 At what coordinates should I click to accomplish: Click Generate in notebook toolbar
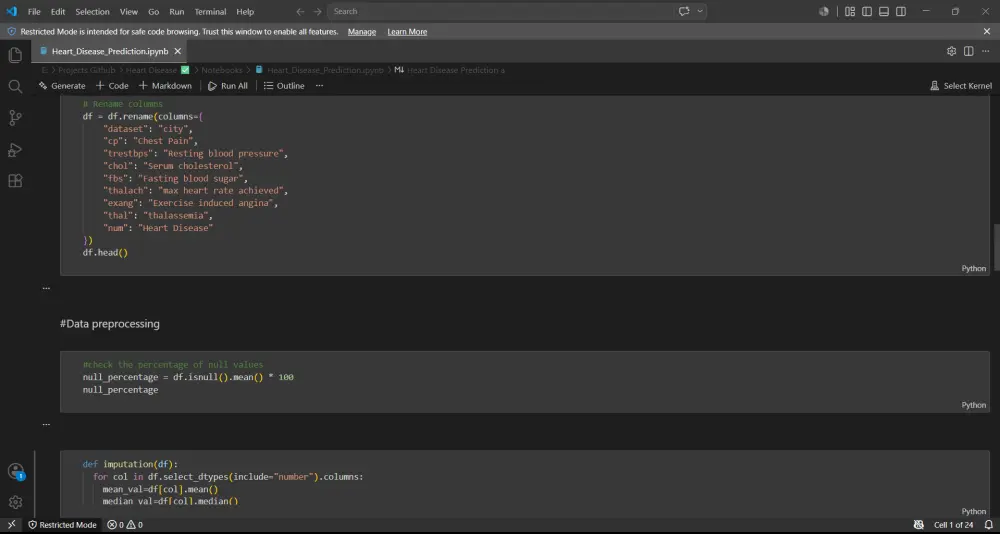[x=62, y=85]
